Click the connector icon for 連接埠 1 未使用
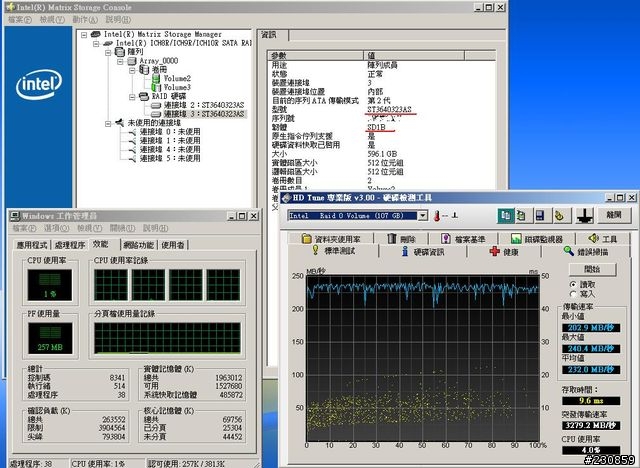640x468 pixels. [x=131, y=140]
